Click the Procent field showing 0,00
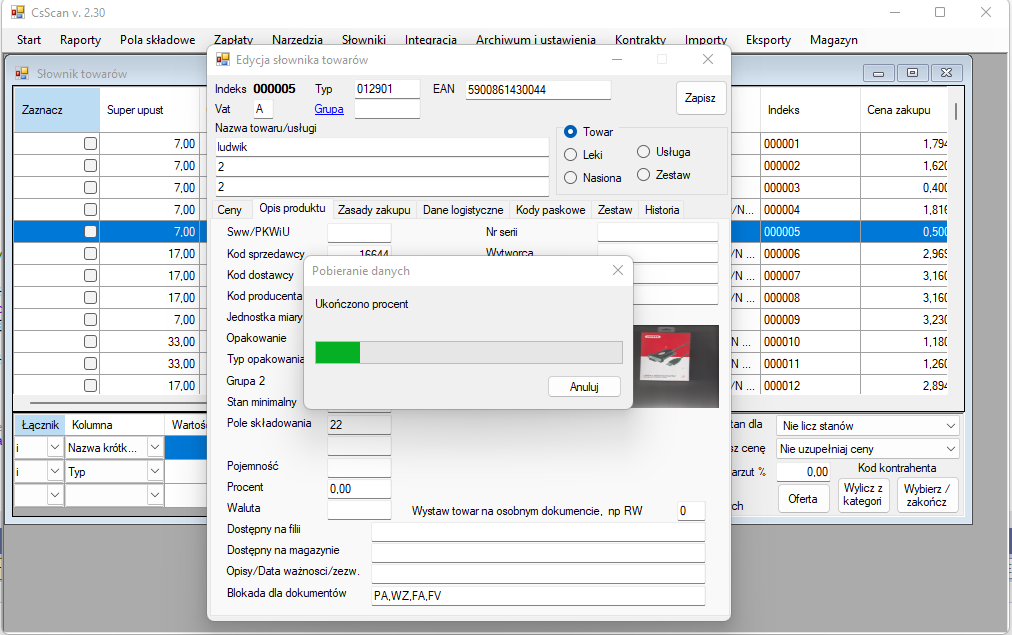This screenshot has width=1012, height=635. pos(359,489)
